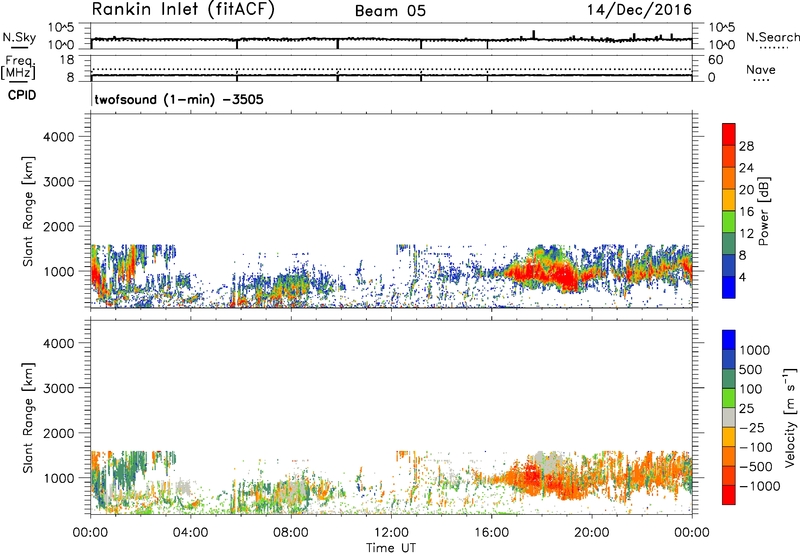Image resolution: width=800 pixels, height=554 pixels.
Task: Click the date '14/Dec/2016'
Action: coord(639,10)
